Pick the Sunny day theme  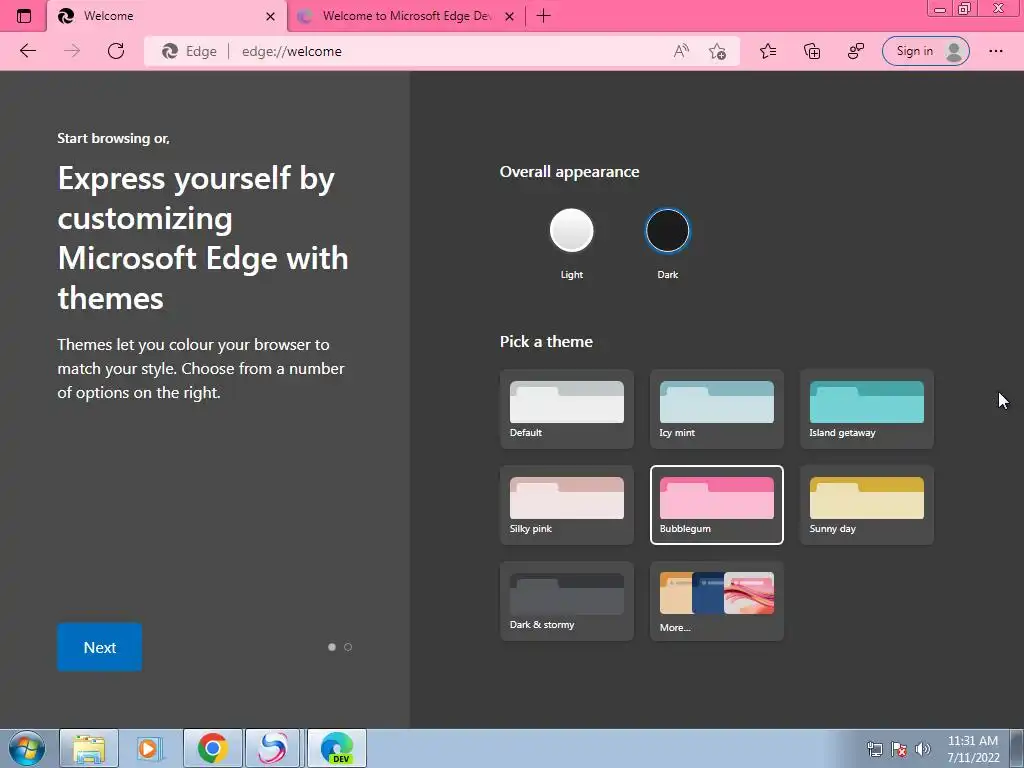tap(867, 505)
